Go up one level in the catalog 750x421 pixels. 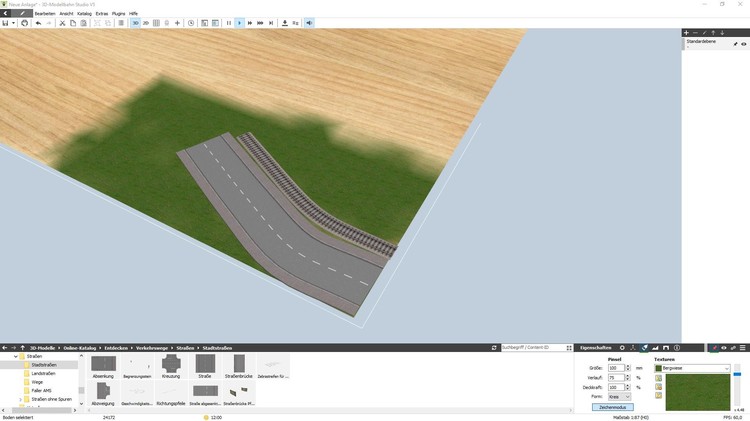tap(22, 348)
